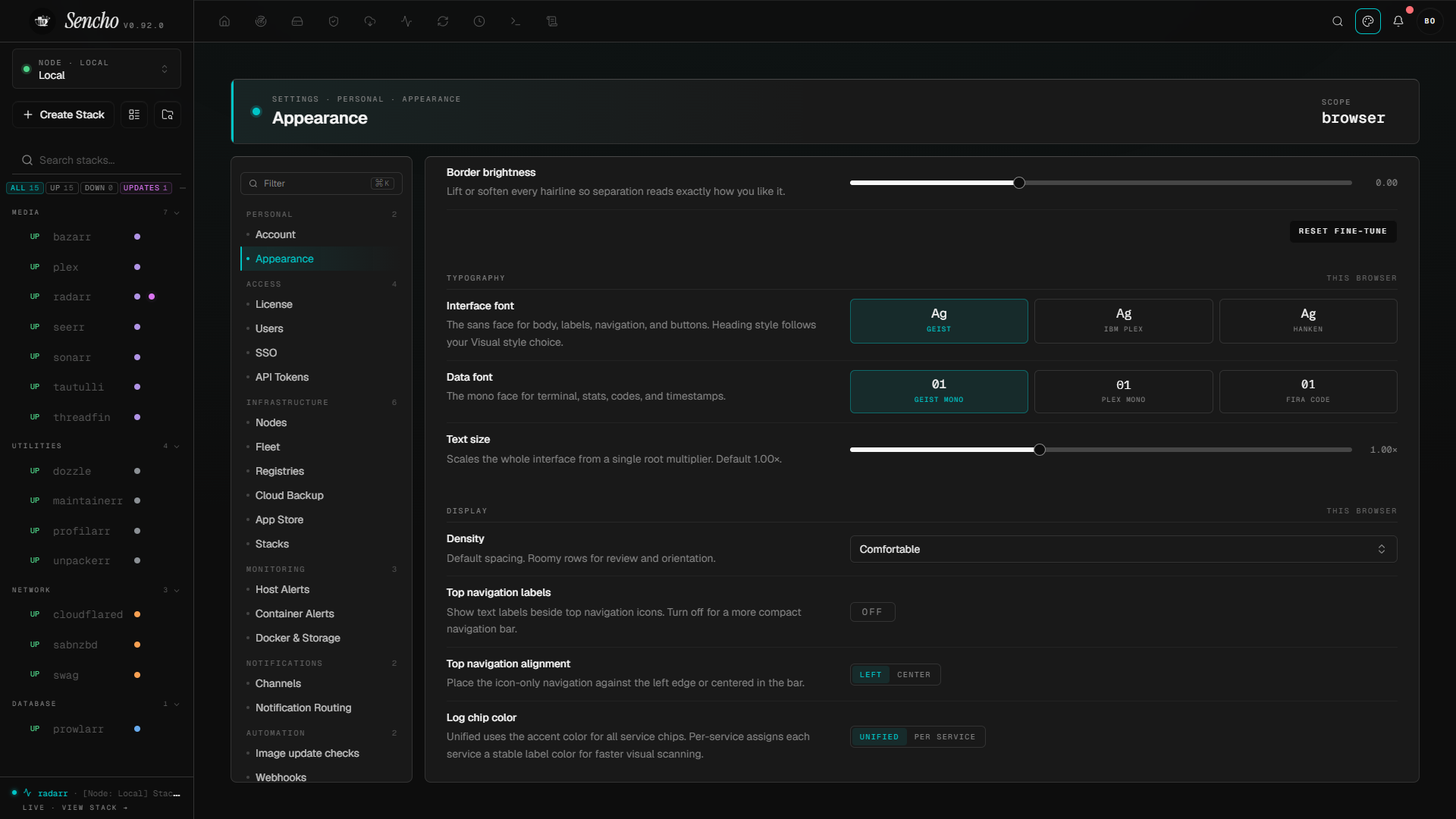Image resolution: width=1456 pixels, height=819 pixels.
Task: Select UNIFIED log chip color
Action: (x=879, y=737)
